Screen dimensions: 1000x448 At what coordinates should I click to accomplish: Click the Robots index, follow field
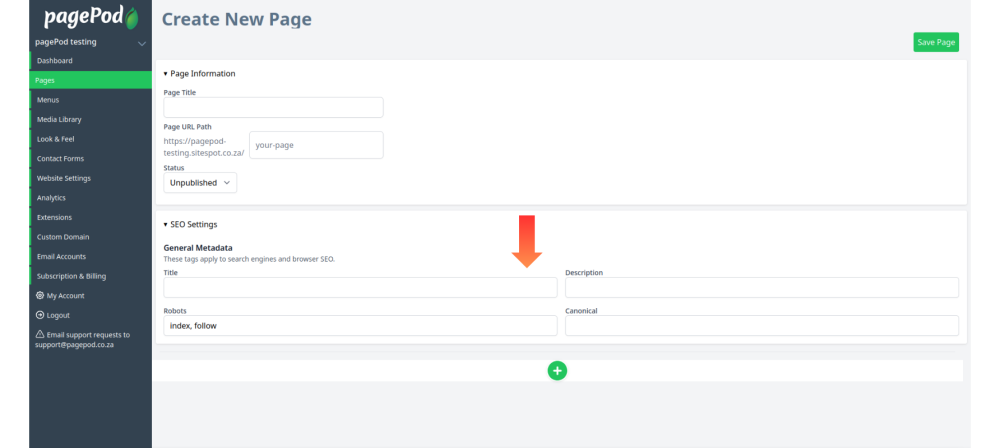360,325
